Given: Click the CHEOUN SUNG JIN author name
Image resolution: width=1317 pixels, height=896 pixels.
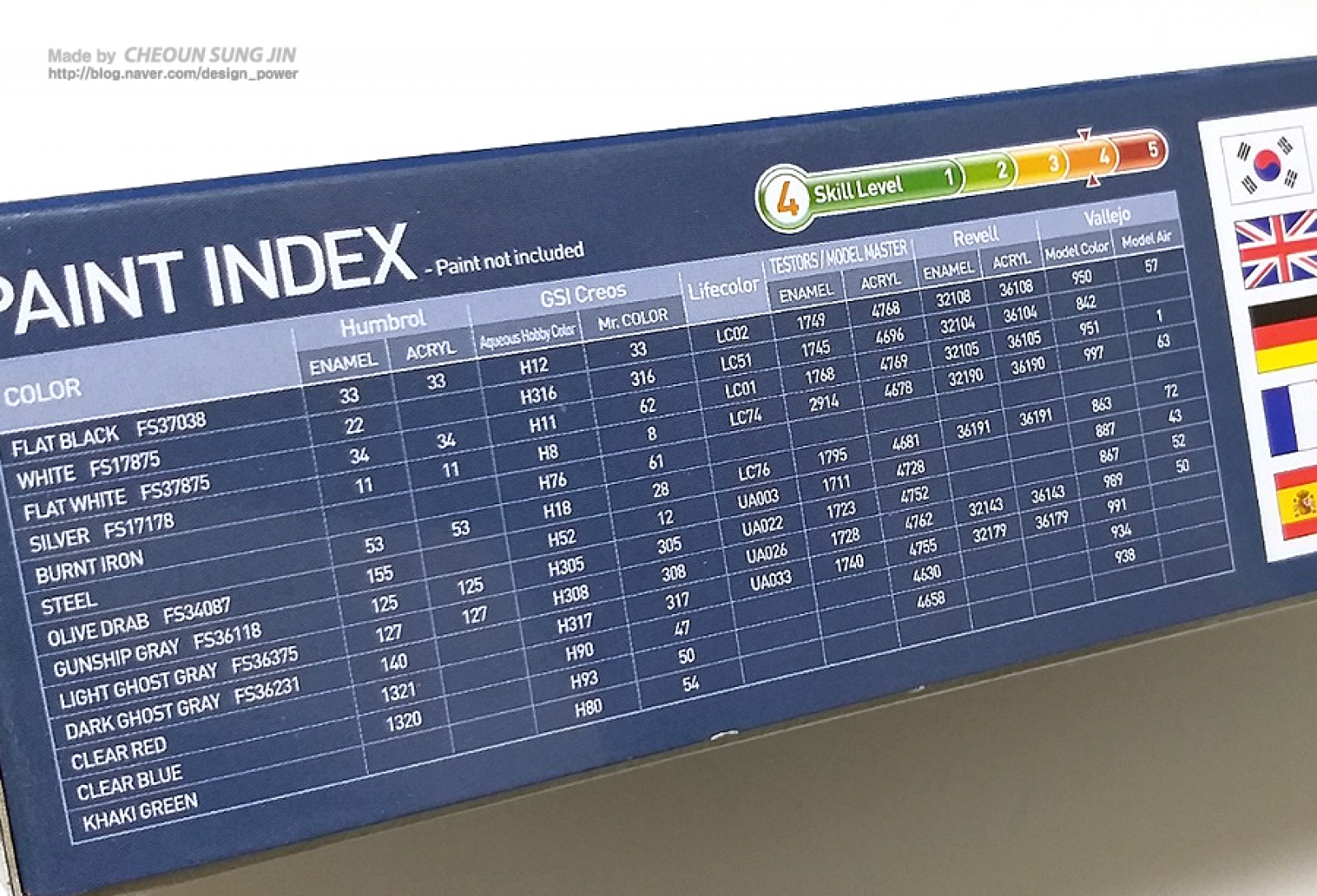Looking at the screenshot, I should click(x=209, y=55).
